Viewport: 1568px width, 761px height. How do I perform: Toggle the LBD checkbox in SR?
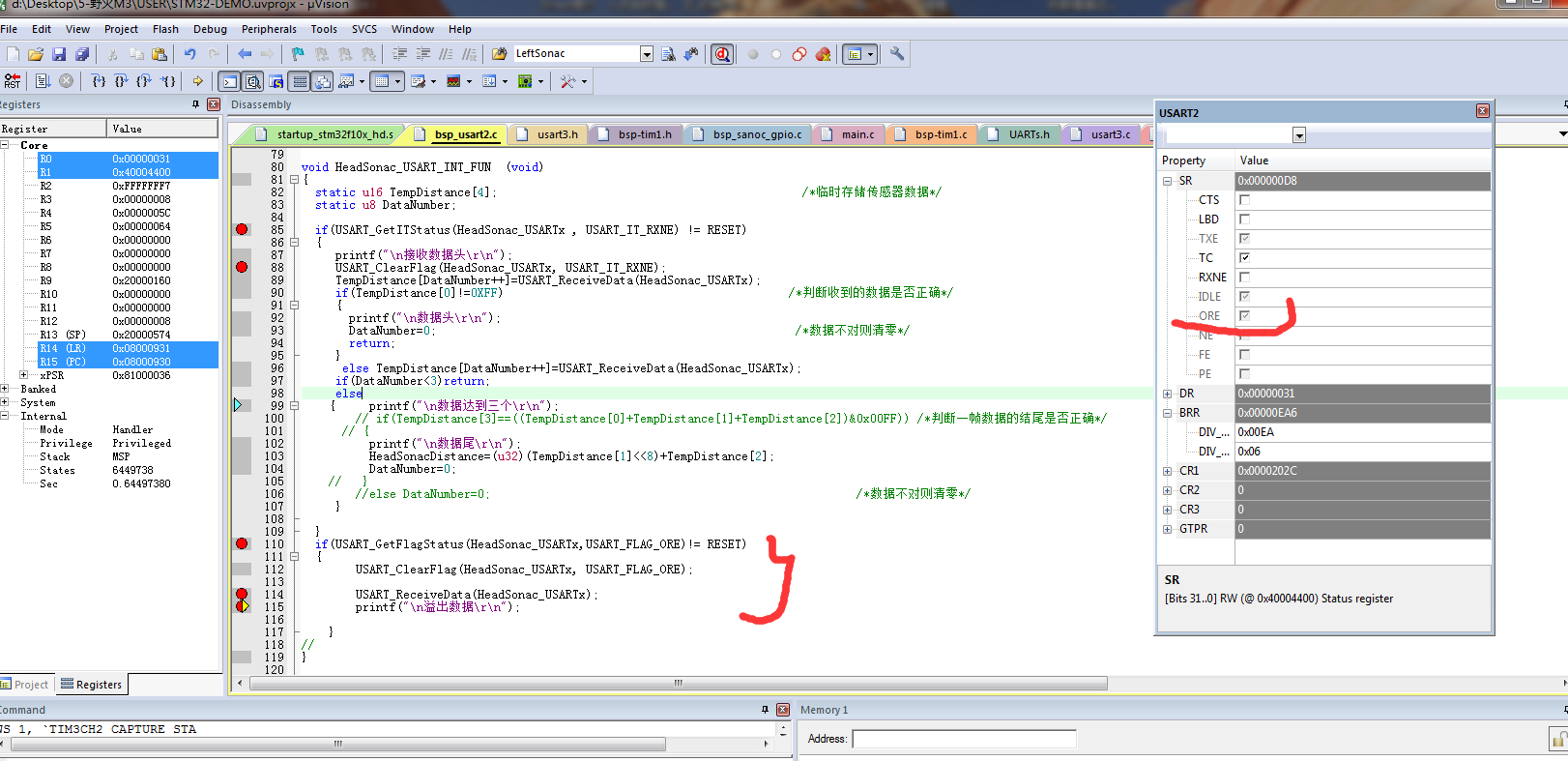[1244, 220]
